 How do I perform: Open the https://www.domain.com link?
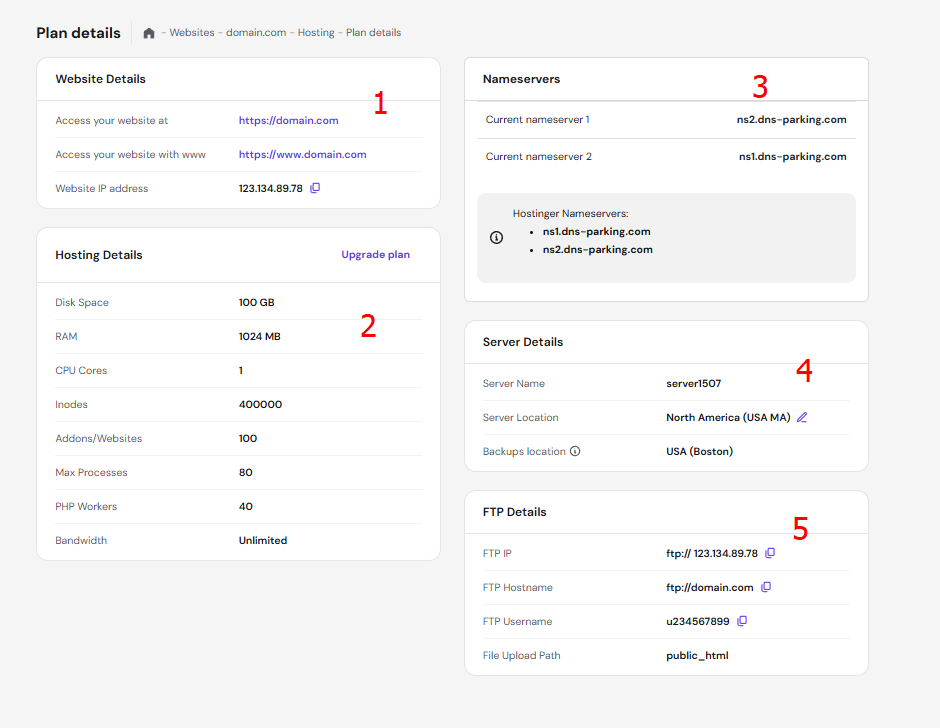tap(302, 154)
